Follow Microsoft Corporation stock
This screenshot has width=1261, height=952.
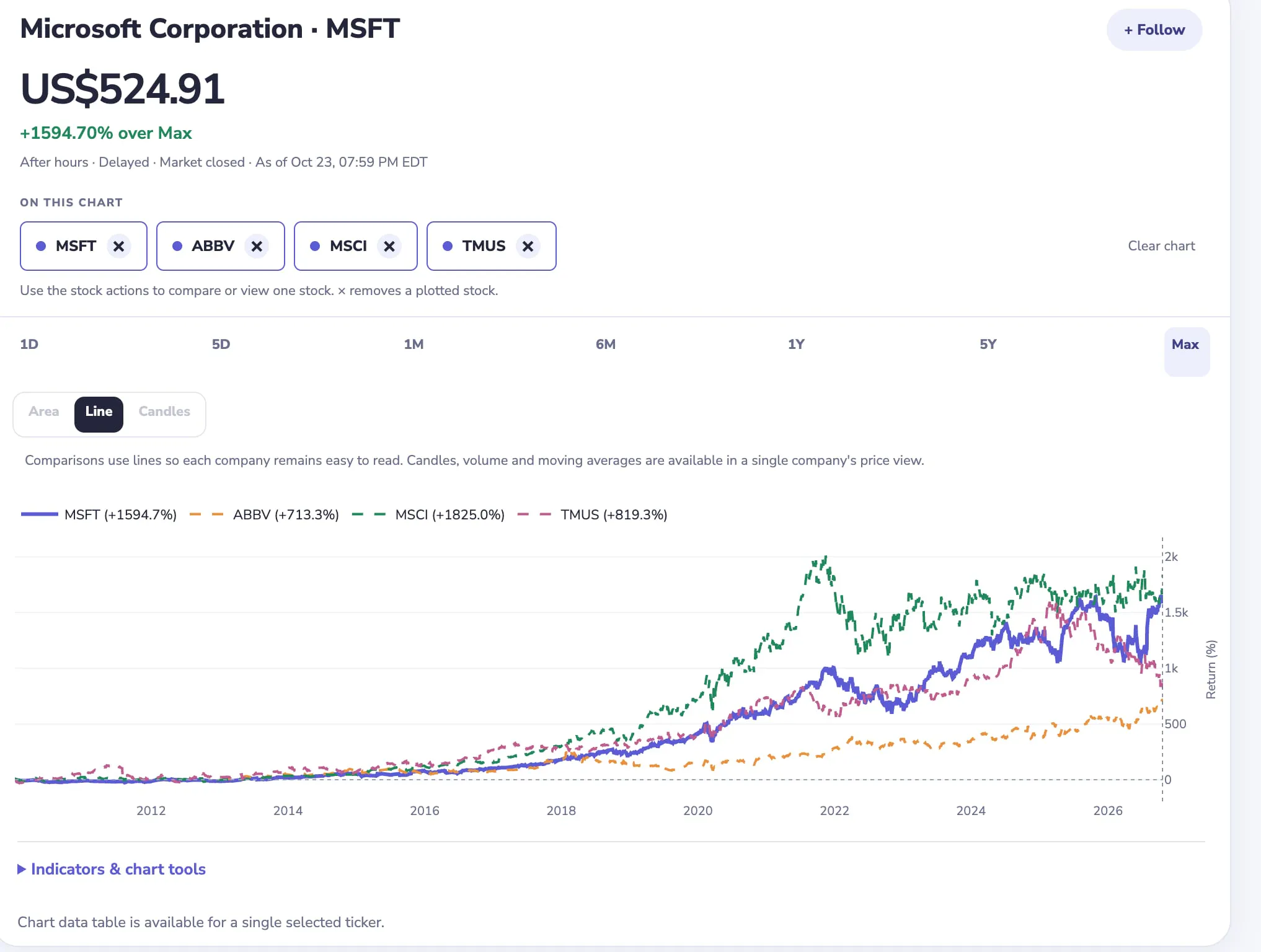[1154, 30]
